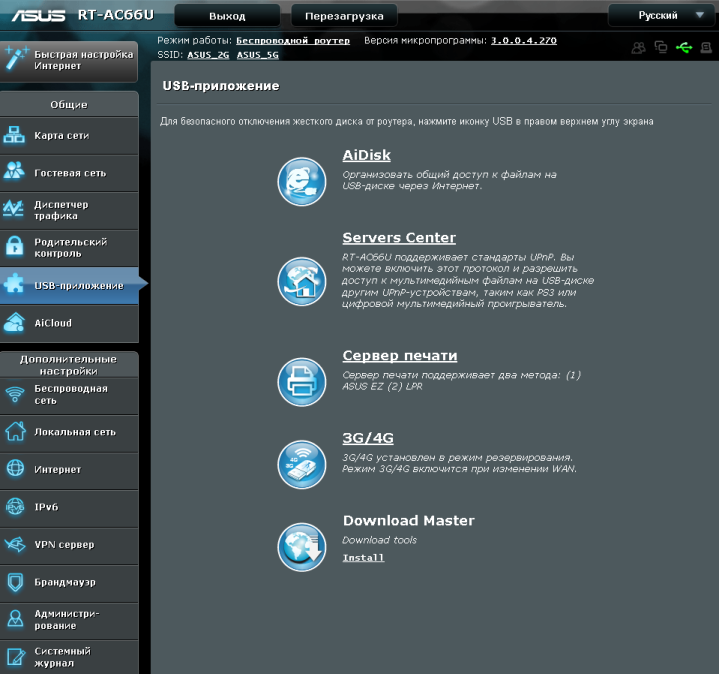The image size is (719, 674).
Task: Open Интернет settings in sidebar
Action: click(x=69, y=470)
